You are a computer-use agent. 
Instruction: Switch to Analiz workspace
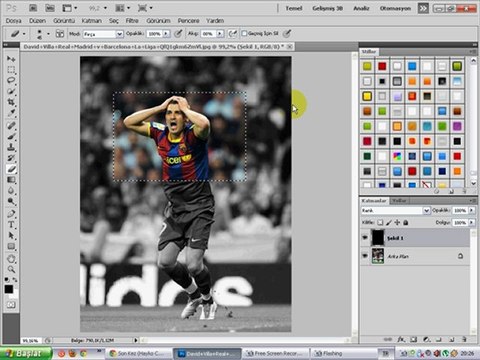(x=361, y=8)
